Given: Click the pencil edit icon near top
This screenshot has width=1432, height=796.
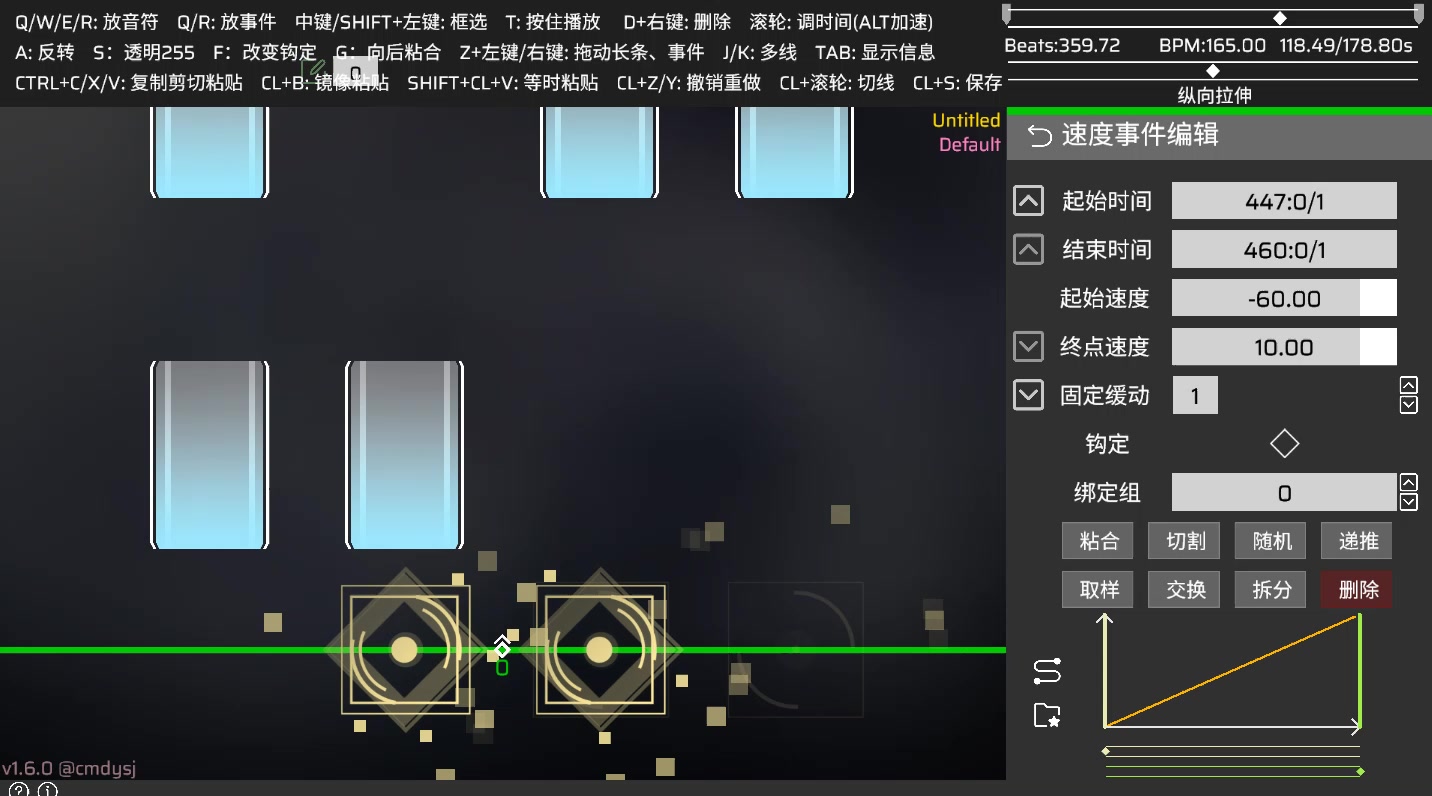Looking at the screenshot, I should click(x=315, y=68).
